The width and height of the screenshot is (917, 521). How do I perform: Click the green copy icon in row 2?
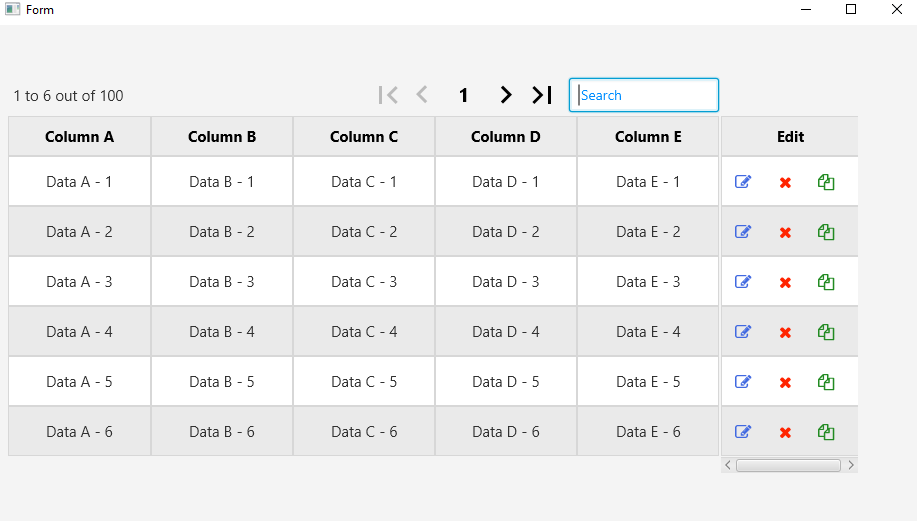point(826,232)
